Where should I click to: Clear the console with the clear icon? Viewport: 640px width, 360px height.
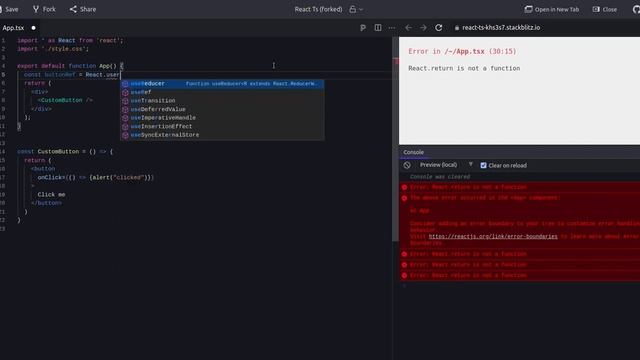tap(407, 165)
